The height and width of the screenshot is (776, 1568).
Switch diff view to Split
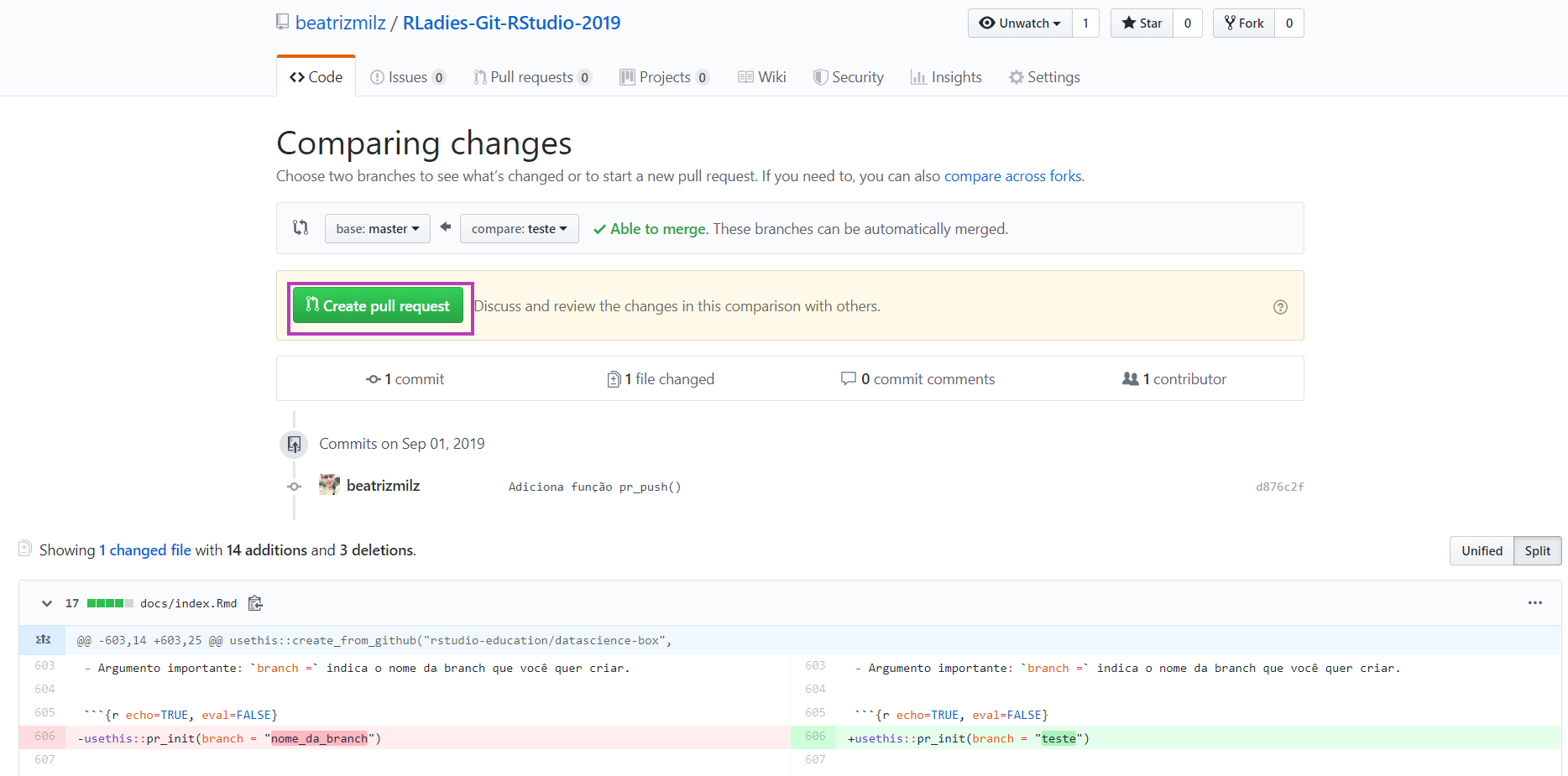(1538, 551)
